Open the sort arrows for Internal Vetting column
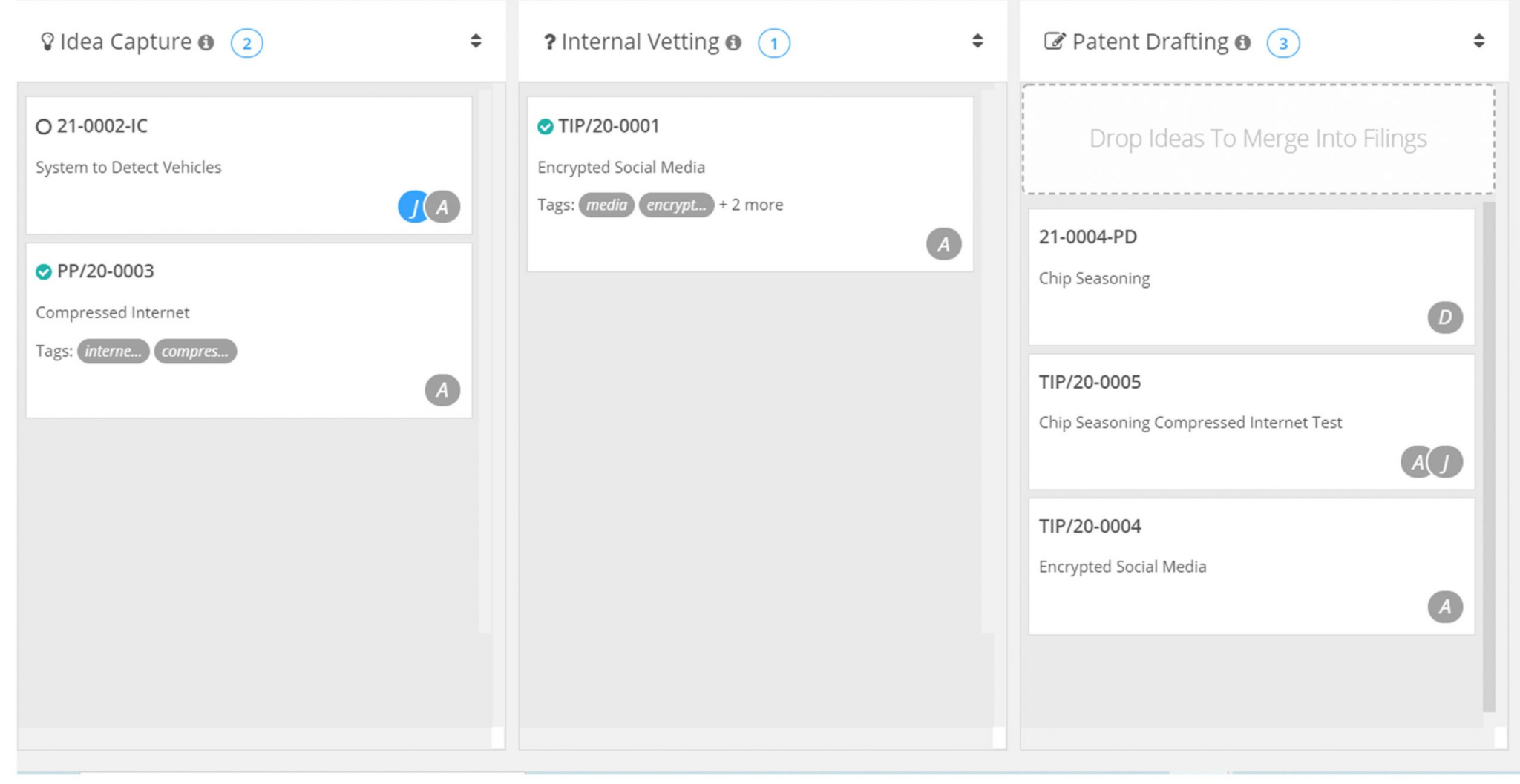 pyautogui.click(x=977, y=42)
